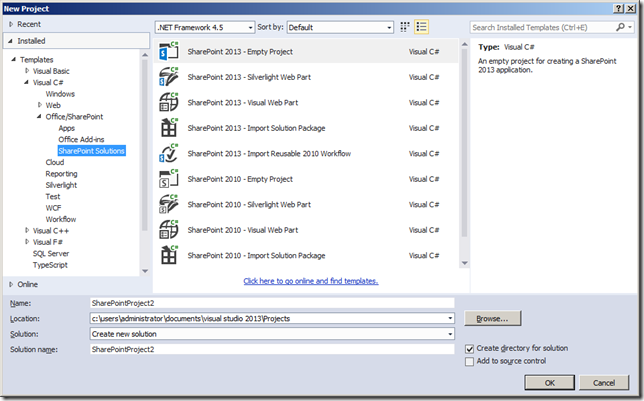Click the SharePoint 2010 Empty Project icon

coord(168,179)
